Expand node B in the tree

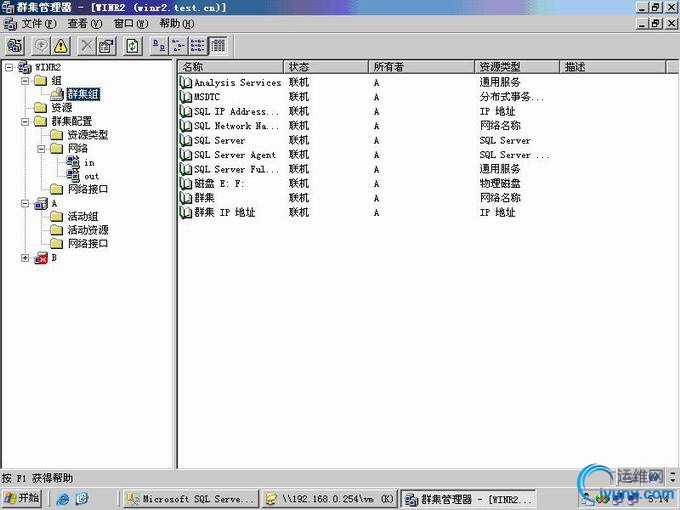point(25,258)
